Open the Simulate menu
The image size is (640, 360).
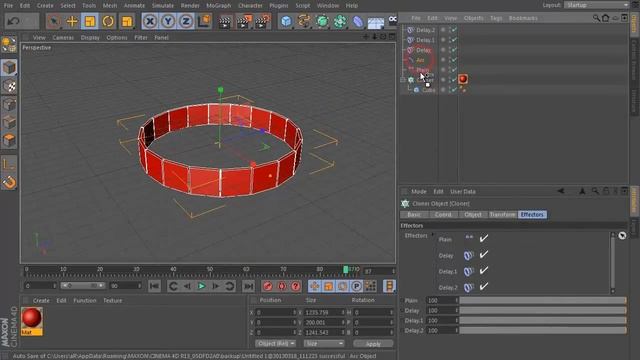[162, 6]
